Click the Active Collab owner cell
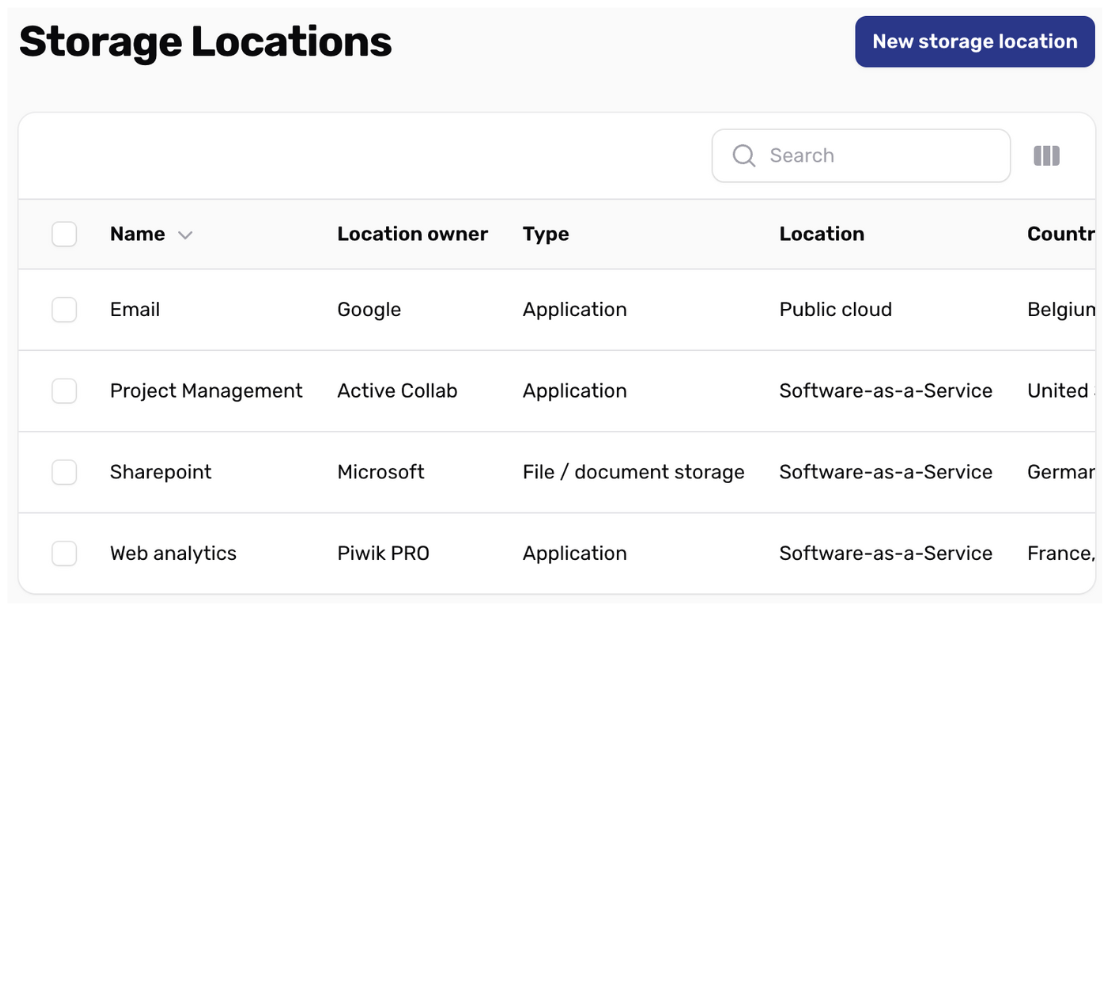The width and height of the screenshot is (1110, 1001). click(x=397, y=390)
